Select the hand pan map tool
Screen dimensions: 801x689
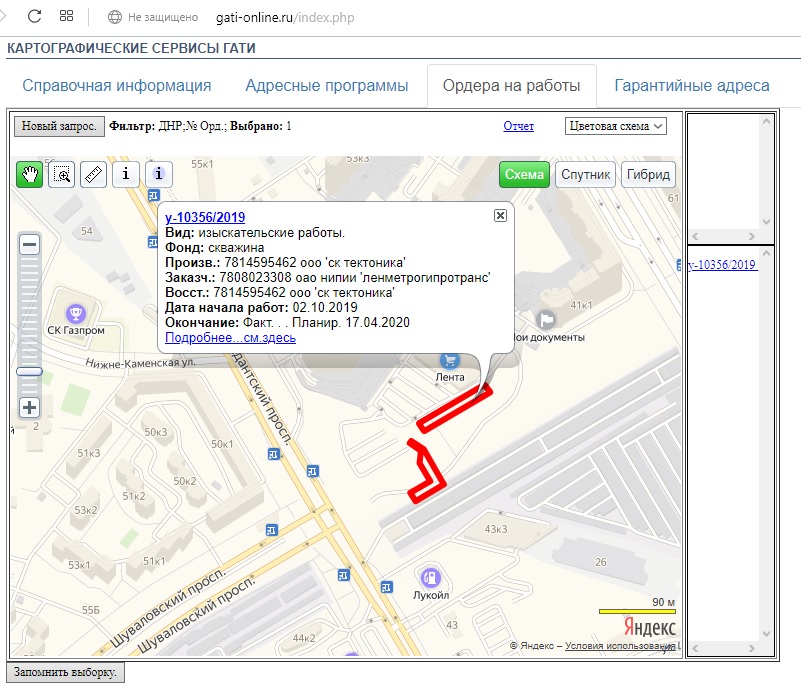[29, 174]
